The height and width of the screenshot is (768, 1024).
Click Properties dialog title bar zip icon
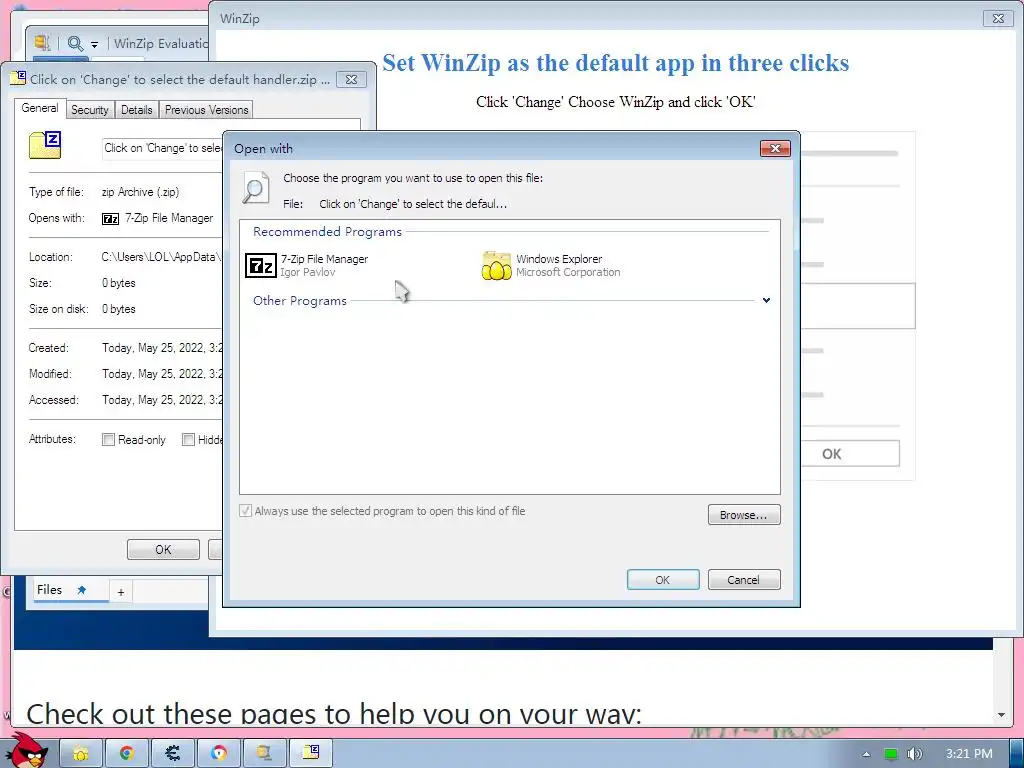click(x=18, y=79)
